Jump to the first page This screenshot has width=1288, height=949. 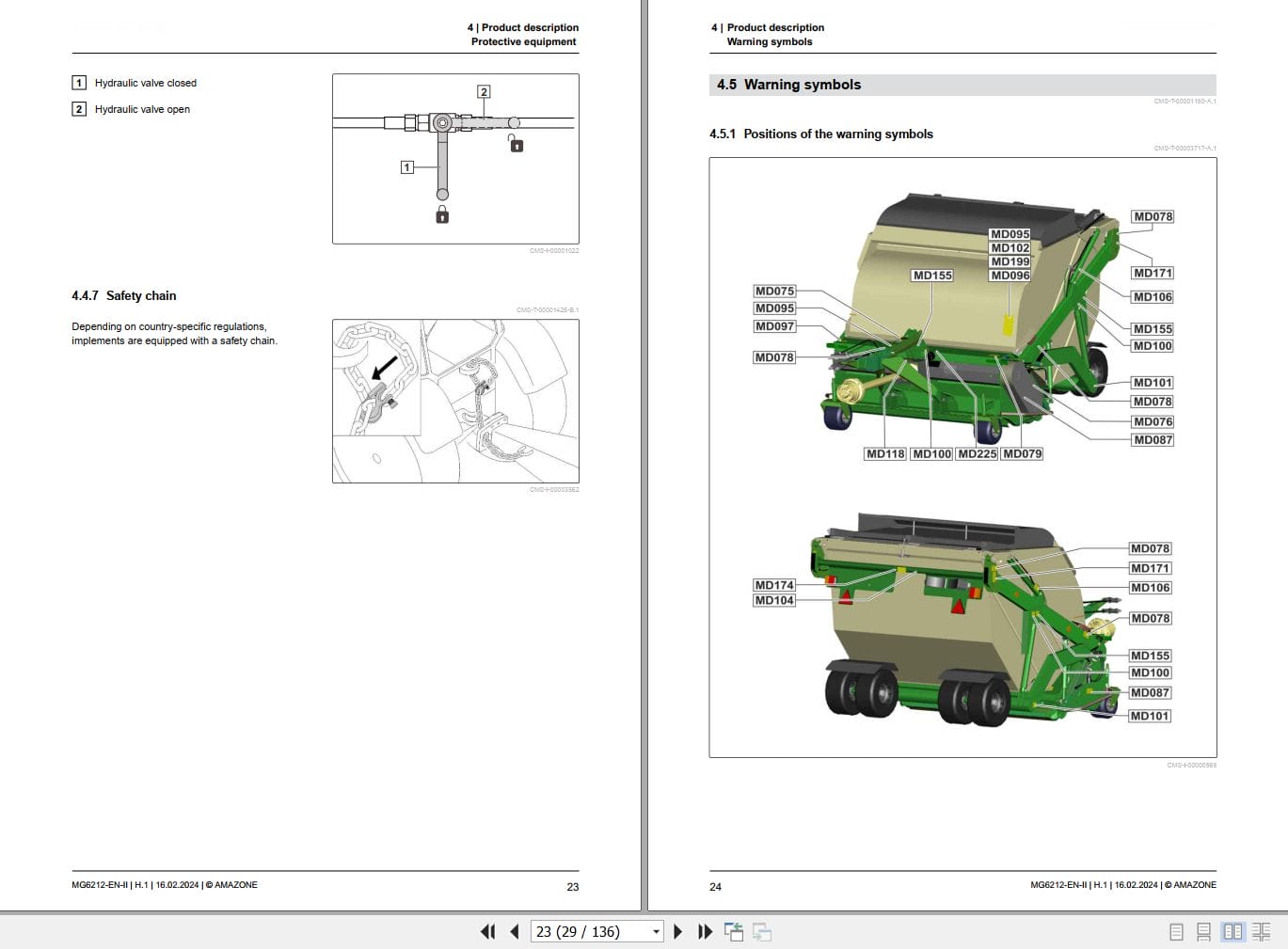(x=487, y=932)
